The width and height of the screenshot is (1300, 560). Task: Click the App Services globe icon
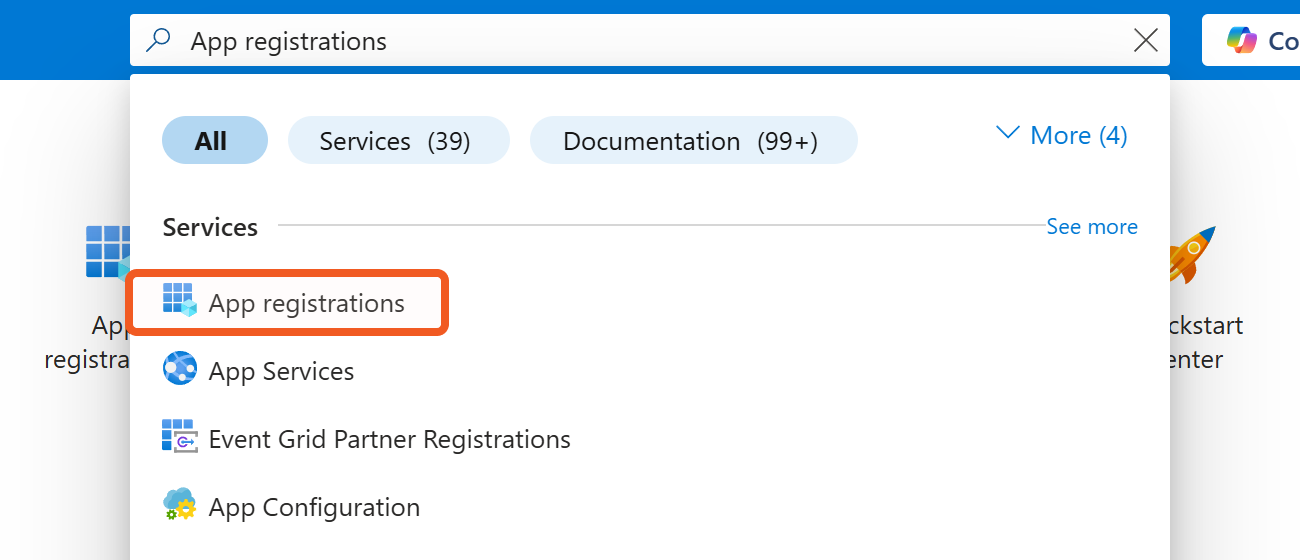(180, 369)
